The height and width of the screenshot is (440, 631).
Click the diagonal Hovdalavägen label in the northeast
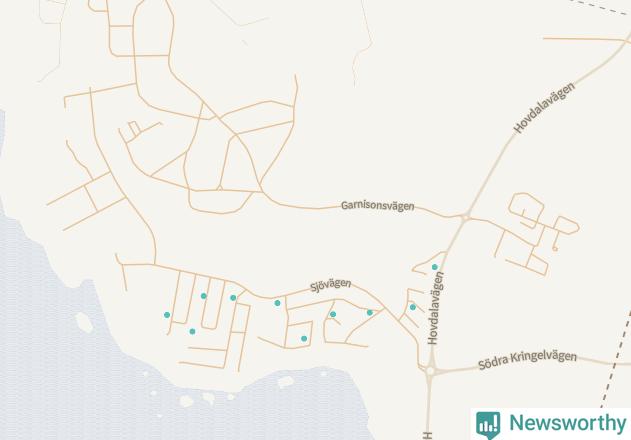(544, 107)
